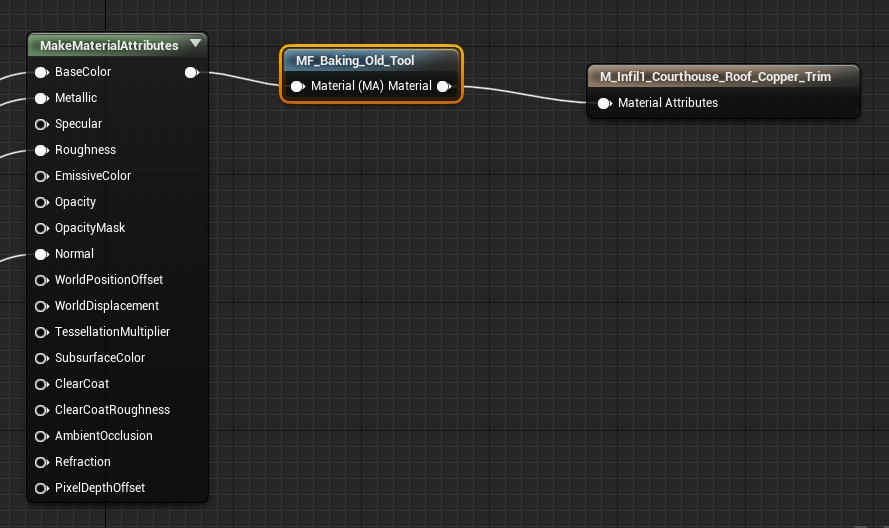Click the ClearCoatRoughness input pin
This screenshot has height=528, width=889.
click(x=41, y=410)
